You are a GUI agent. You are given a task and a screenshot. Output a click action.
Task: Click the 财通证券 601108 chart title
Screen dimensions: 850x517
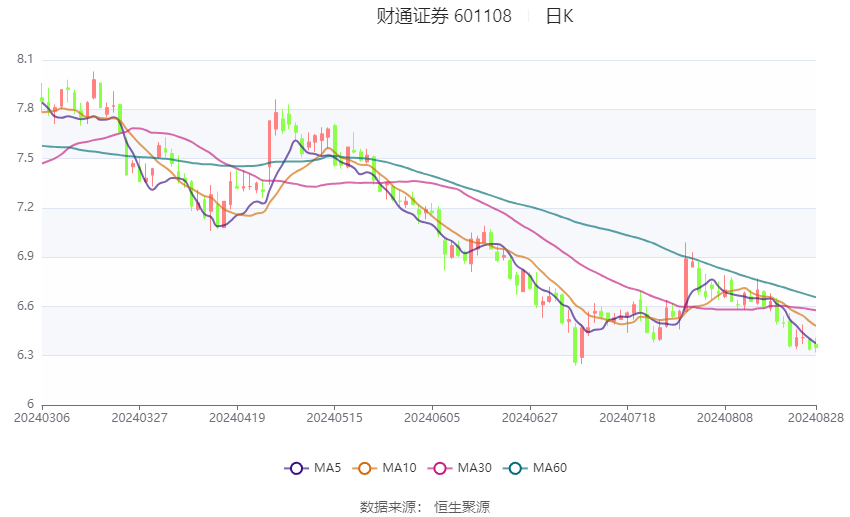pyautogui.click(x=444, y=16)
